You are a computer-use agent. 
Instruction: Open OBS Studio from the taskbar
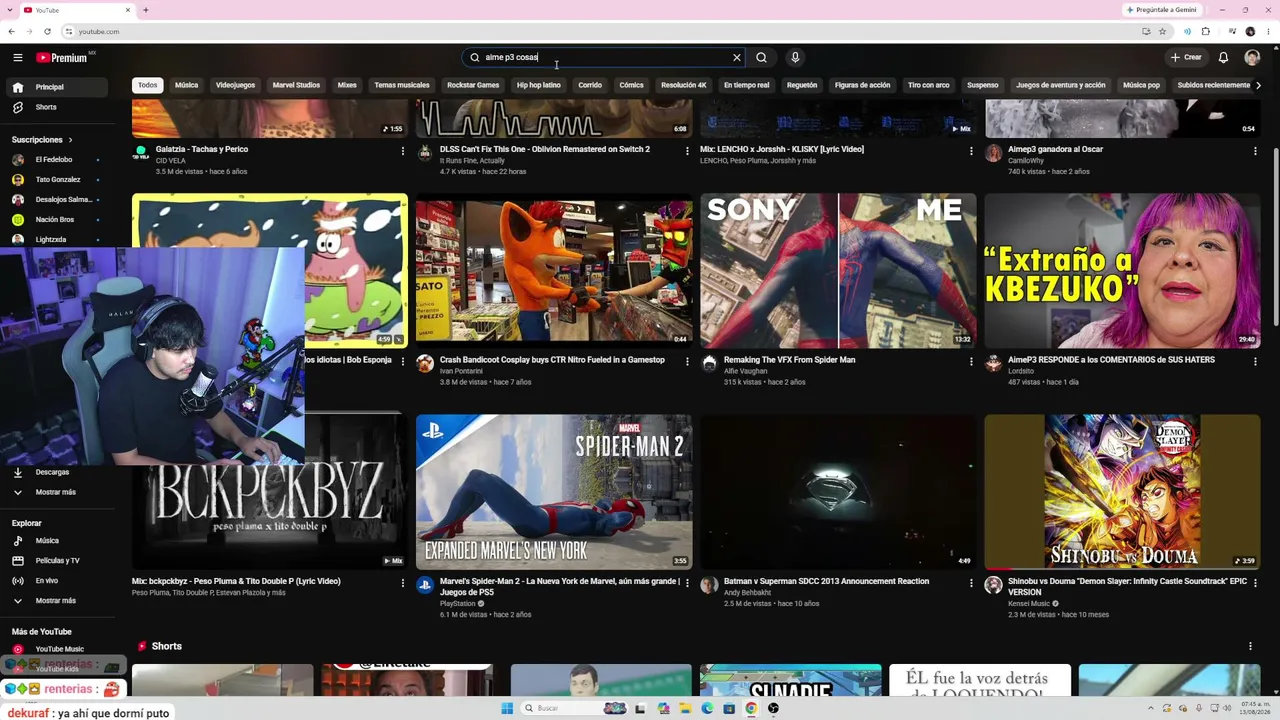pos(773,708)
